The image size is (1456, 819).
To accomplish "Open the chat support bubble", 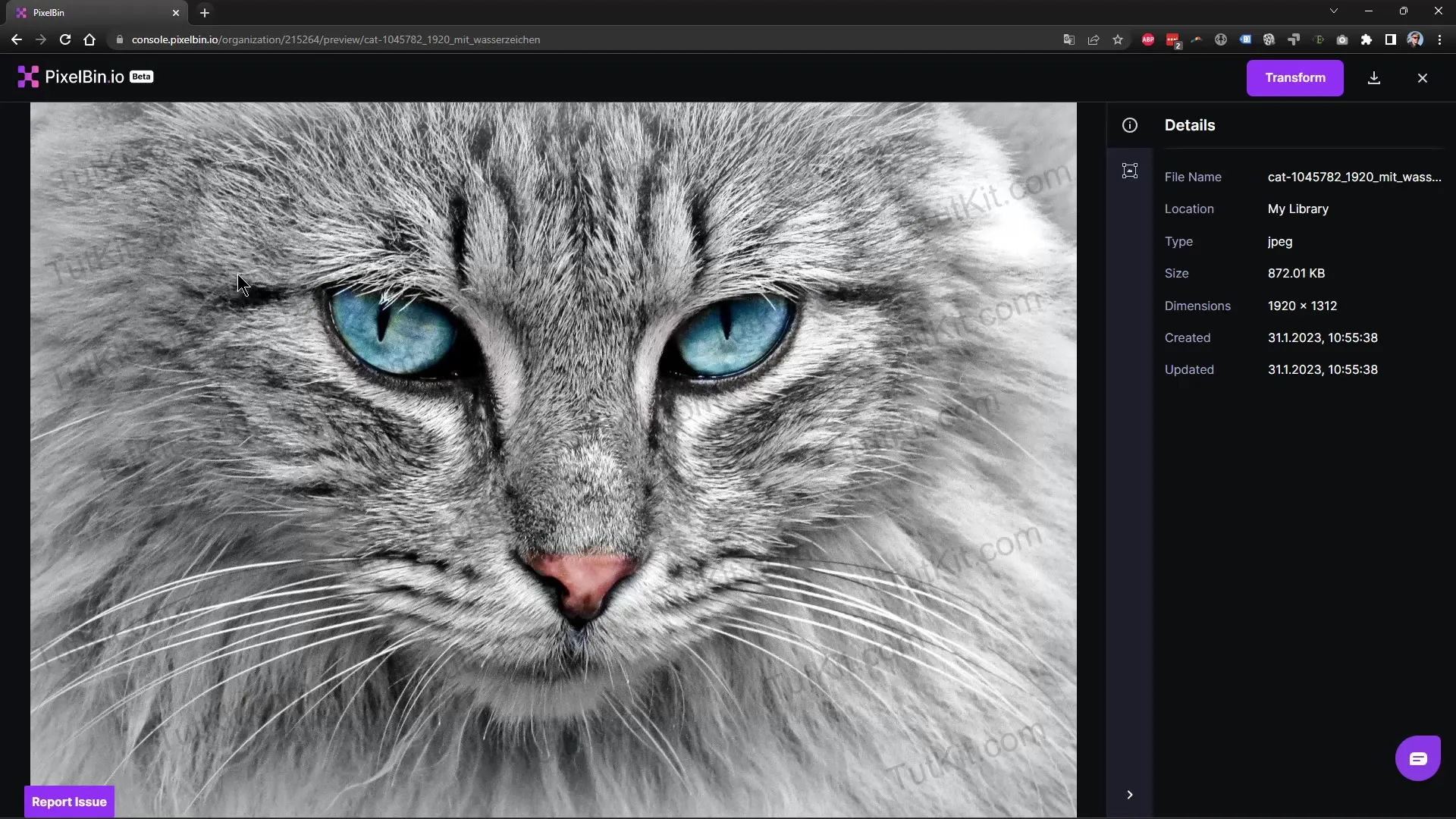I will [x=1418, y=758].
